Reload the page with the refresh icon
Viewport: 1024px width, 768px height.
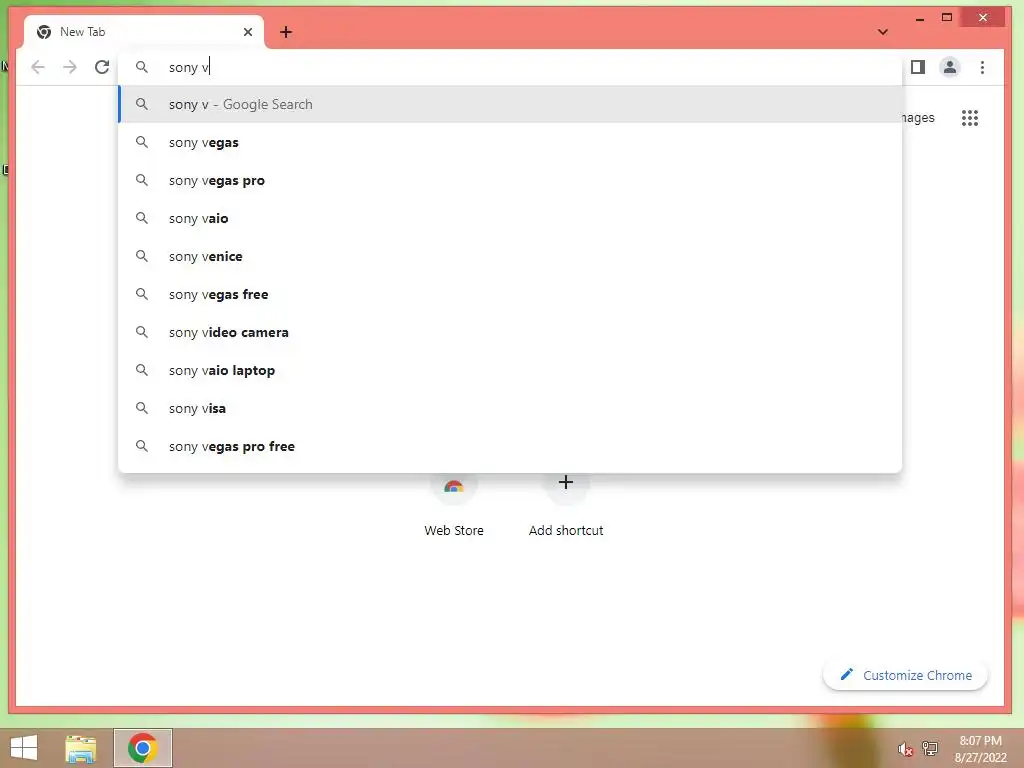click(x=102, y=67)
